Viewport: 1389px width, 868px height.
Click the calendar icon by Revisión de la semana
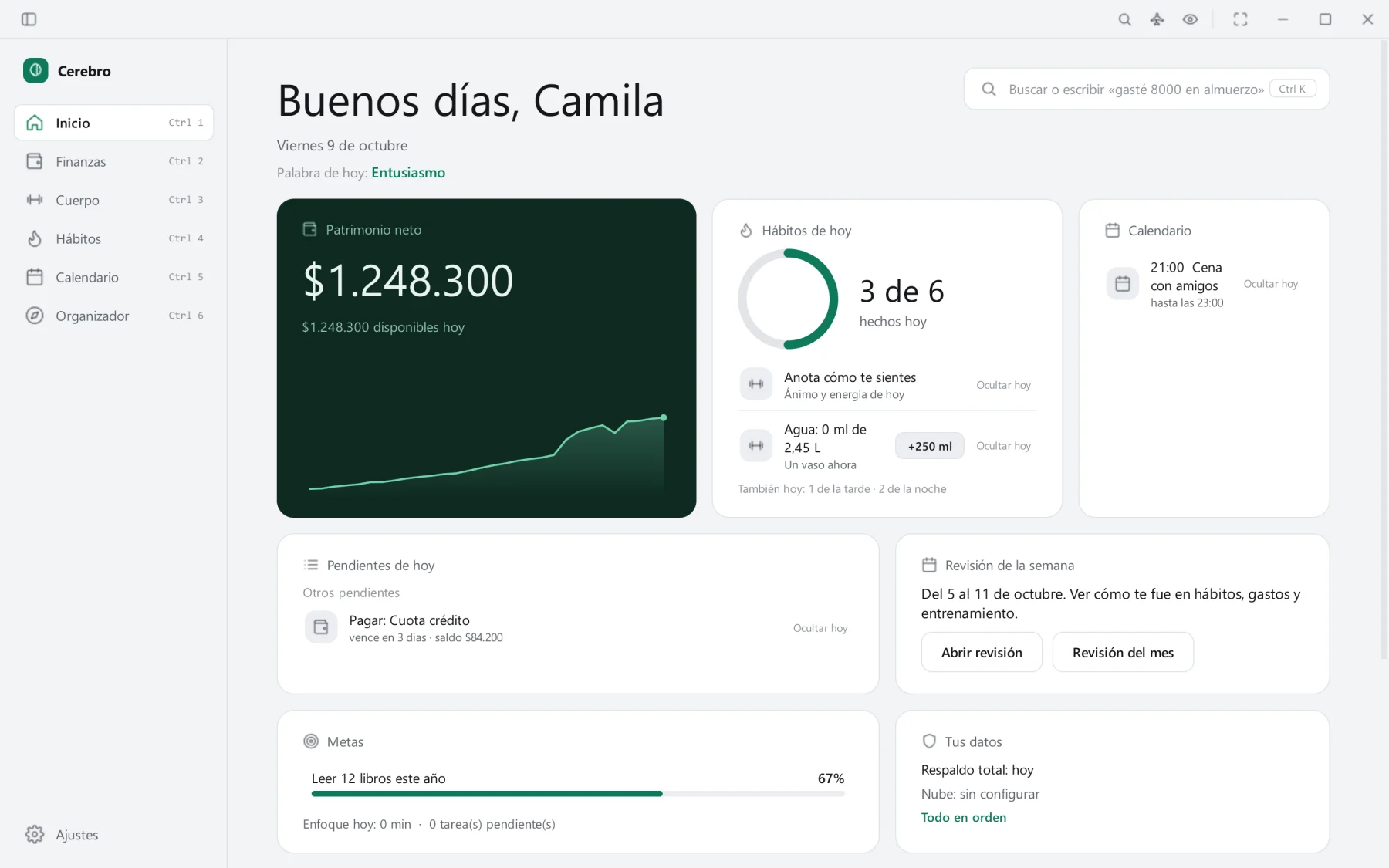click(x=929, y=565)
